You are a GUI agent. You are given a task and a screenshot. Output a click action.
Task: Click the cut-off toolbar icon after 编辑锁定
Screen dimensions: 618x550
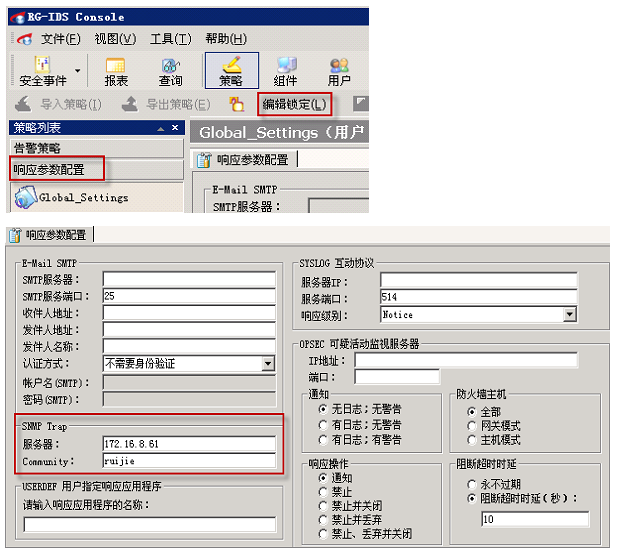360,103
